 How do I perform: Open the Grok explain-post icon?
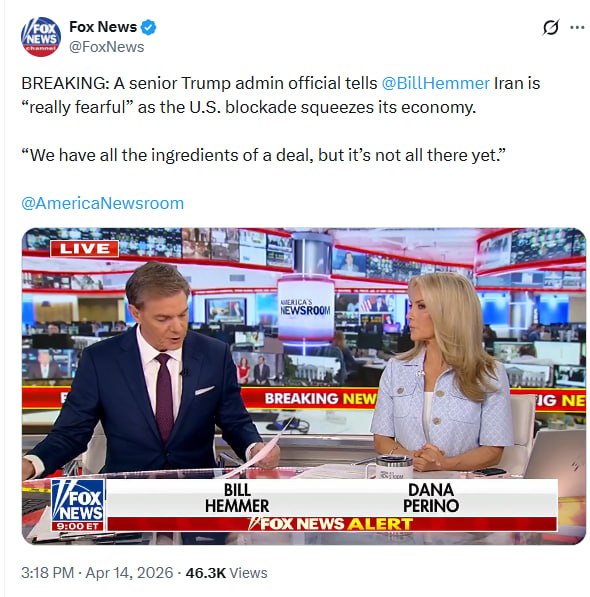pos(550,27)
